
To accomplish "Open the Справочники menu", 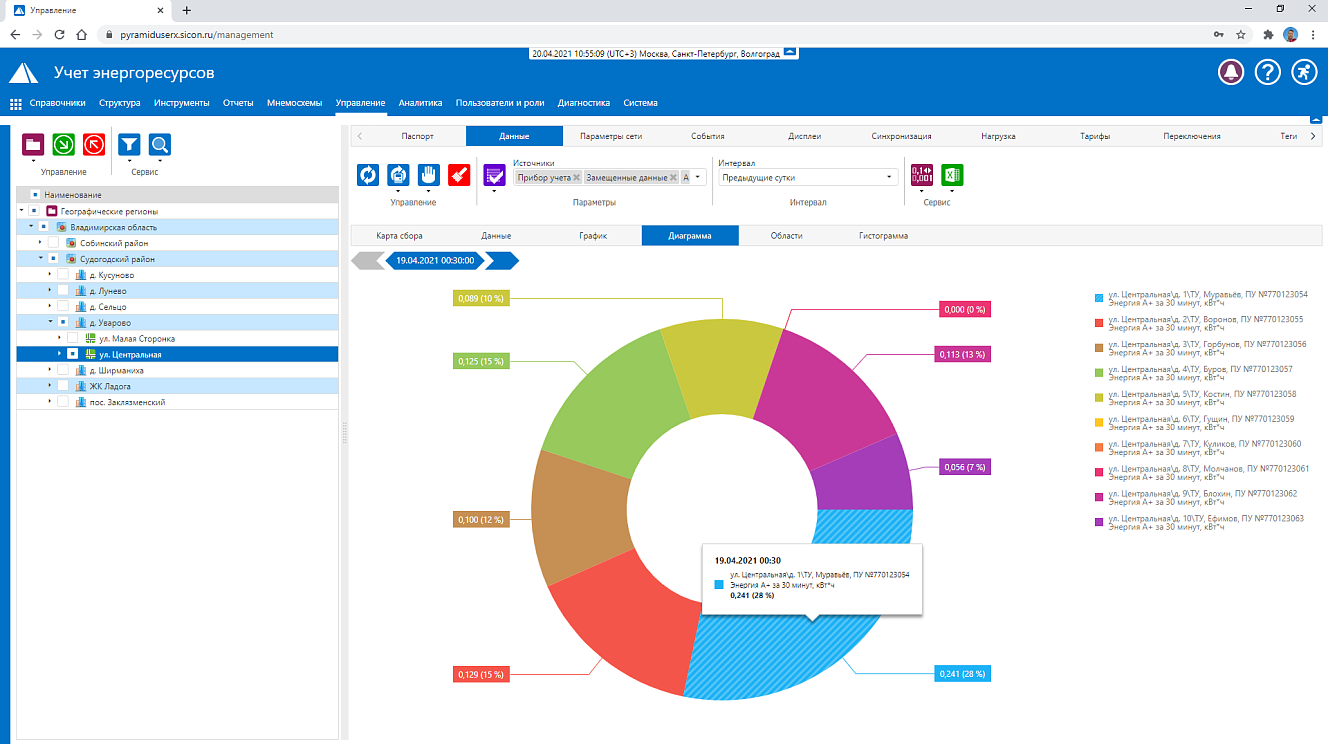I will pos(57,103).
